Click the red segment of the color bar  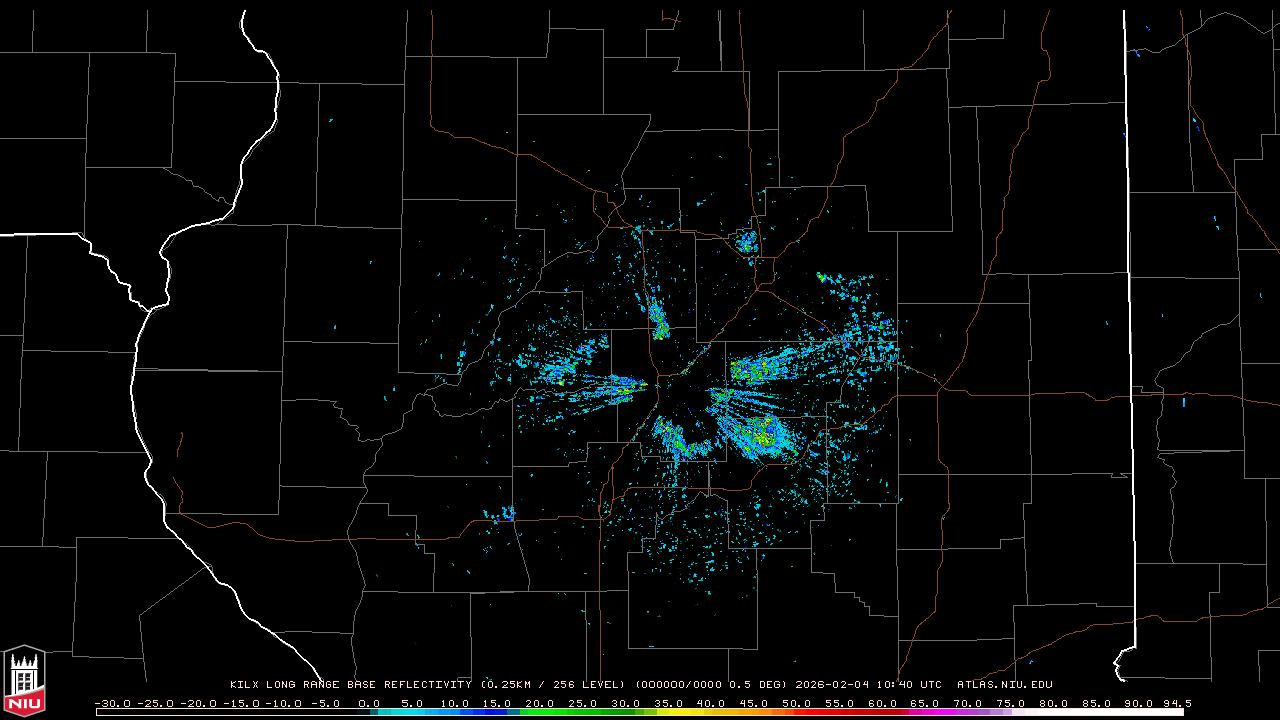click(x=840, y=712)
